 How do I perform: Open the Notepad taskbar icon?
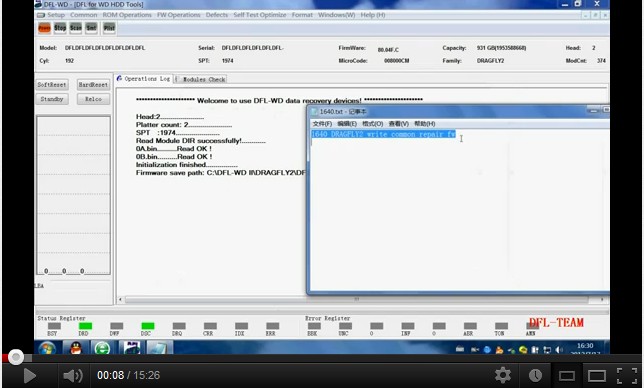(158, 348)
